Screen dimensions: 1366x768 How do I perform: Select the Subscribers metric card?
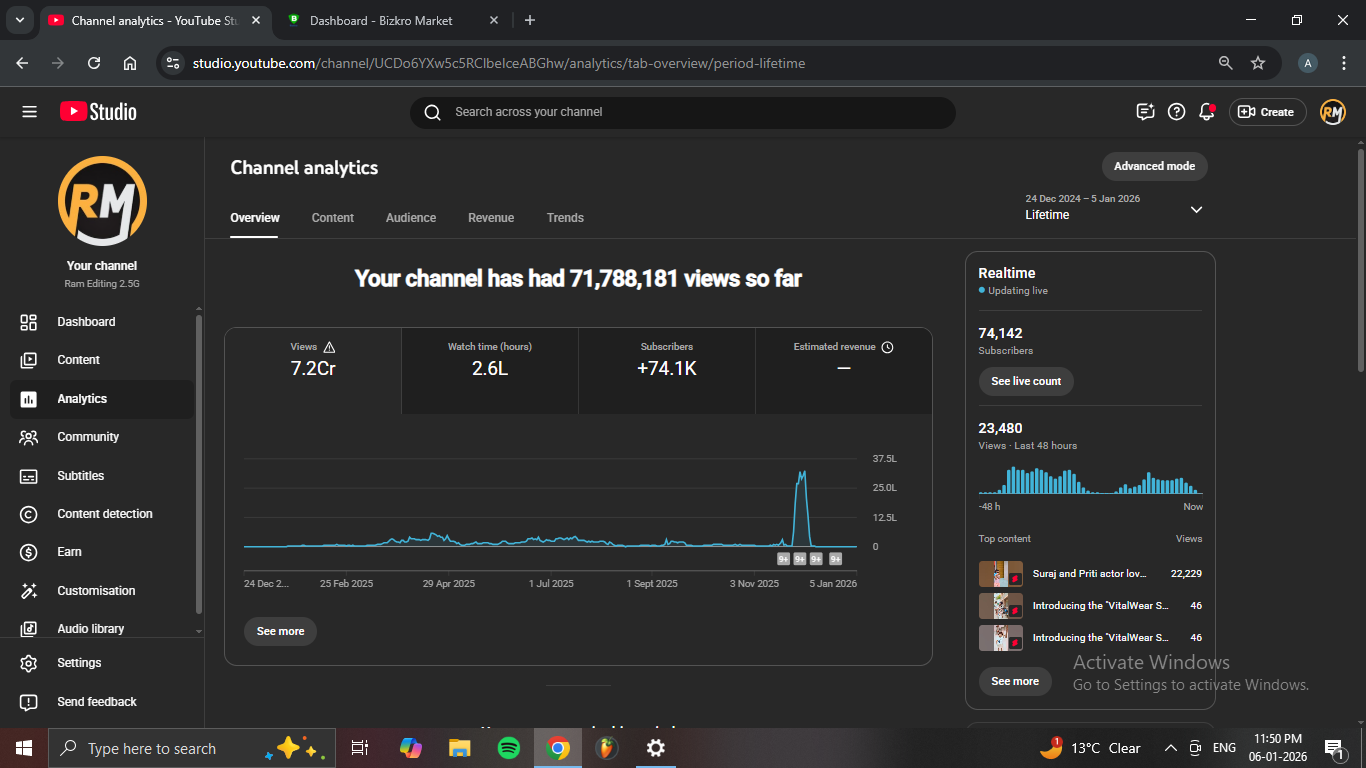coord(666,369)
